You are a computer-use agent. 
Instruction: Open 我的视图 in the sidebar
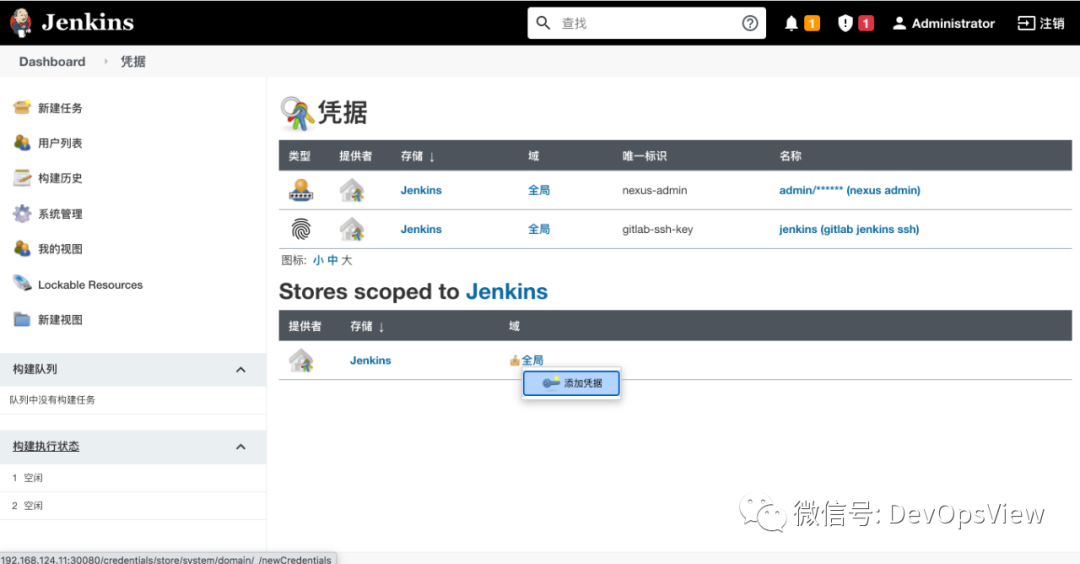60,249
